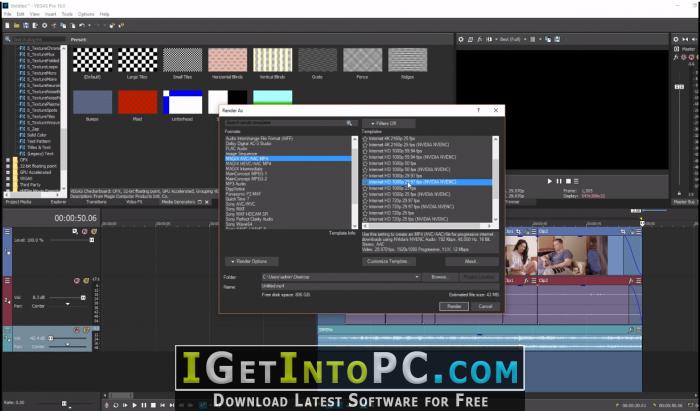Toggle favorite star for Internet 4K 2160p 25 fps
700x411 pixels.
(365, 139)
